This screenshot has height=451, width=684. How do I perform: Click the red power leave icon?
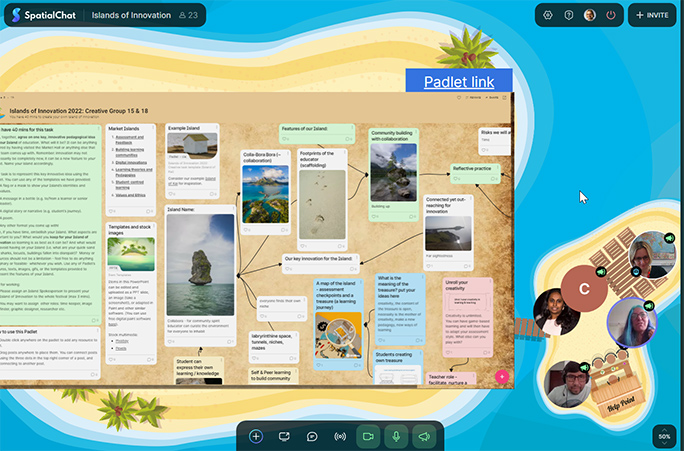click(x=611, y=15)
